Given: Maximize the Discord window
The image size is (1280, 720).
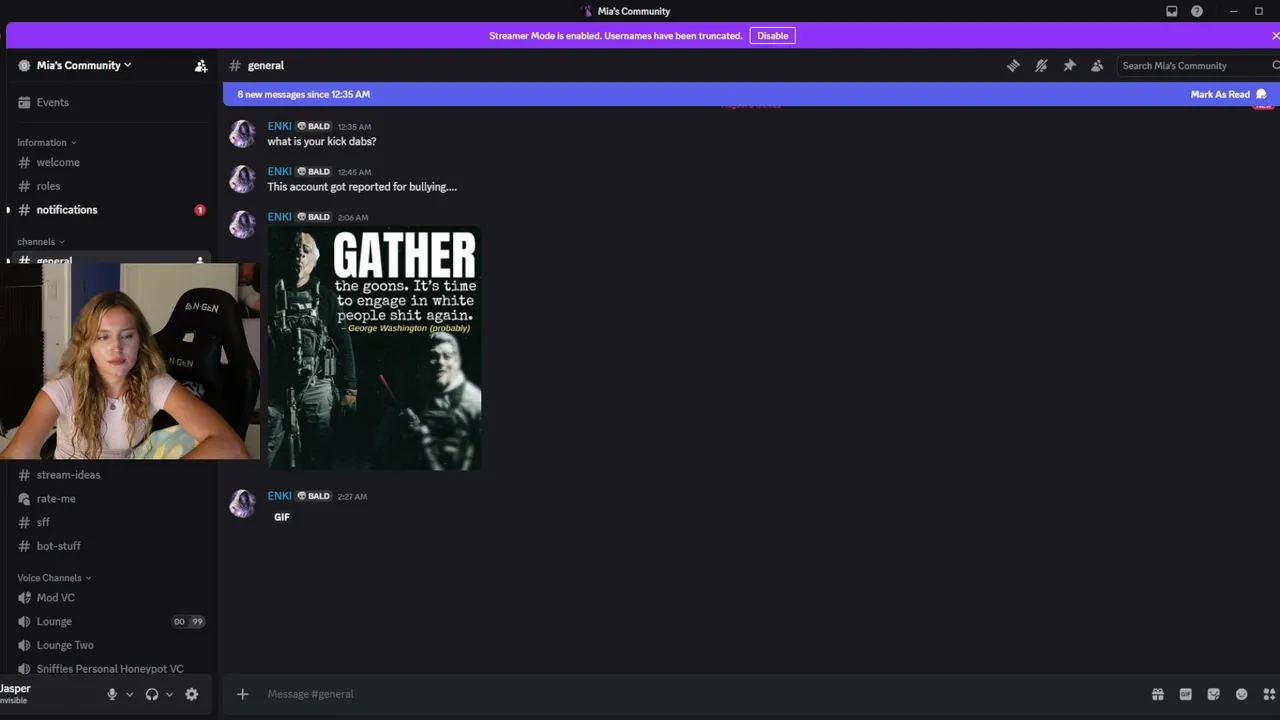Looking at the screenshot, I should tap(1258, 11).
